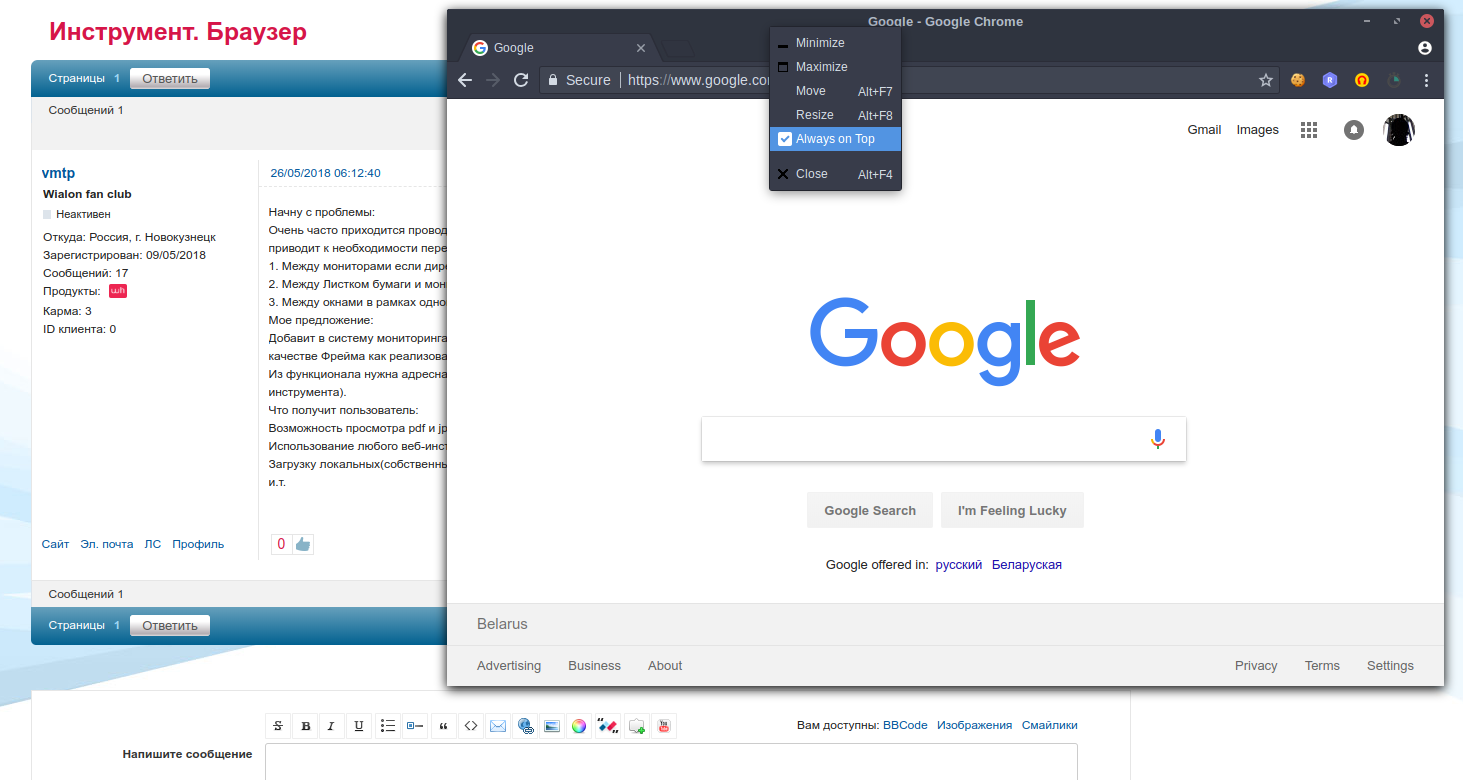Open Google notifications bell
Image resolution: width=1463 pixels, height=780 pixels.
click(1354, 130)
